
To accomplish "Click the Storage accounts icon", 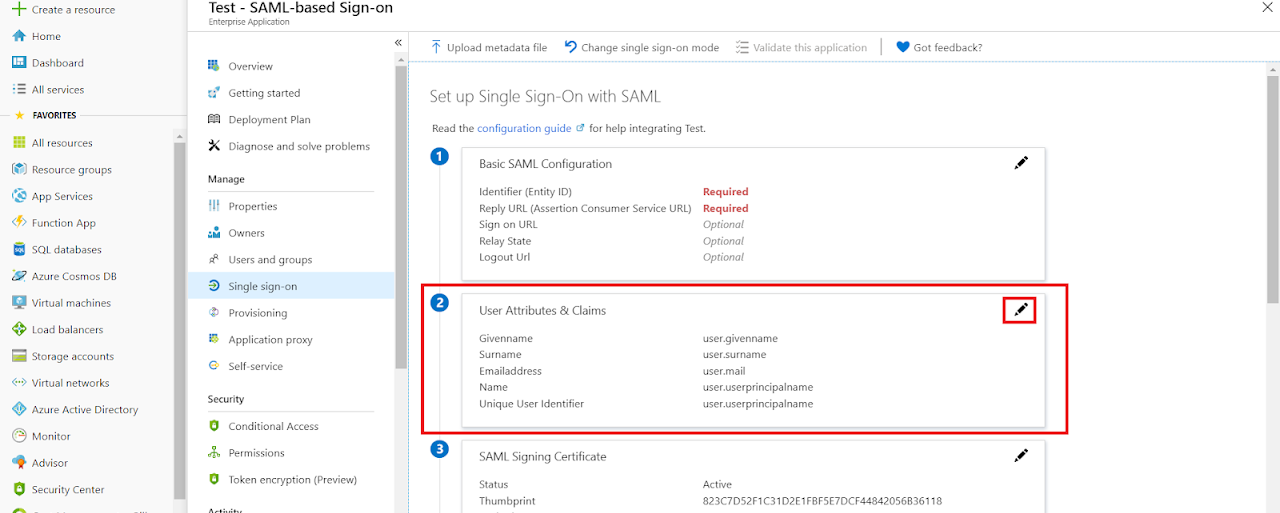I will (18, 356).
